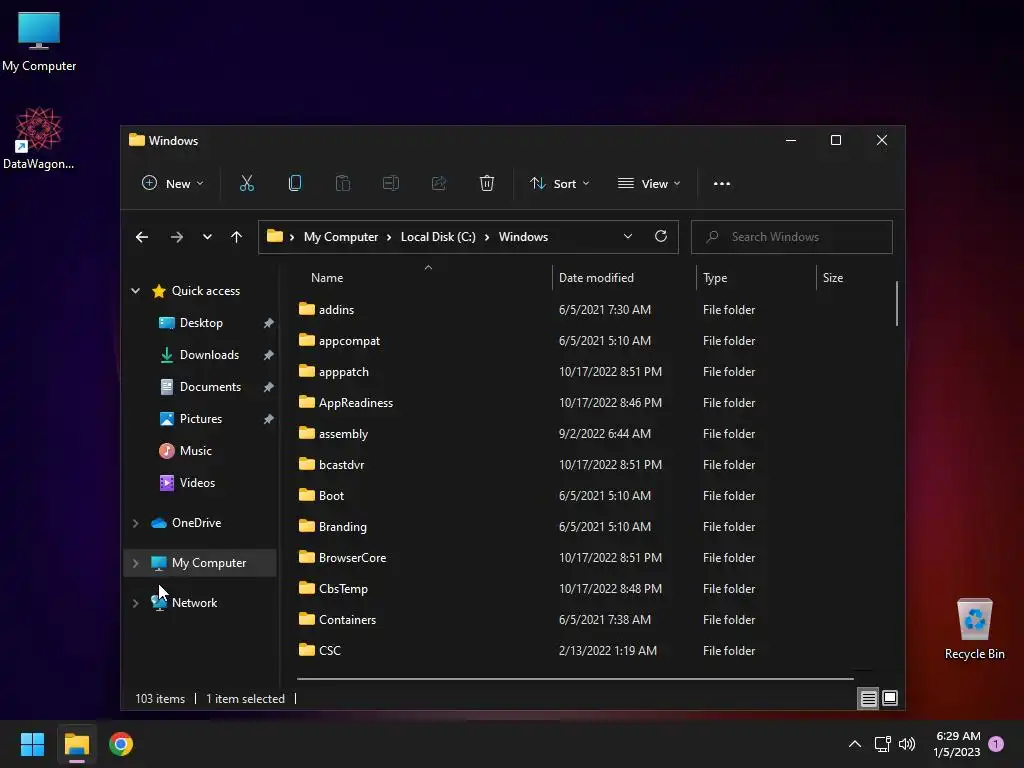Open the Start menu
This screenshot has height=768, width=1024.
32,744
